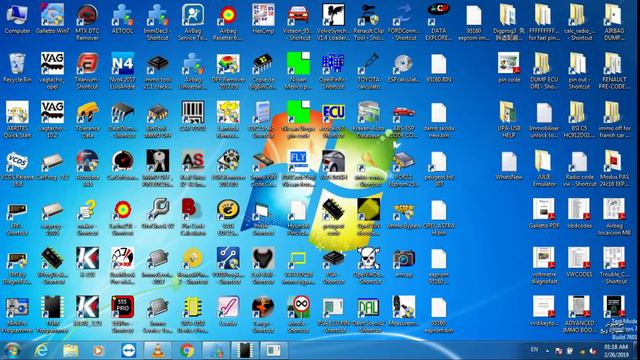Image resolution: width=640 pixels, height=360 pixels.
Task: Open ADVANCED IMMO BOOK PDF
Action: (579, 314)
